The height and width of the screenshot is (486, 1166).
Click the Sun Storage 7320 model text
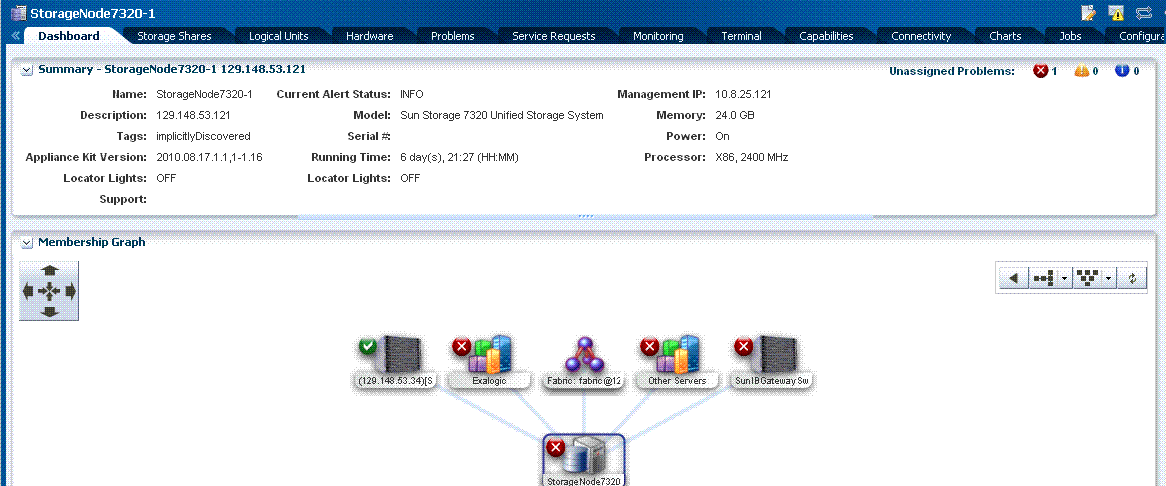[501, 115]
